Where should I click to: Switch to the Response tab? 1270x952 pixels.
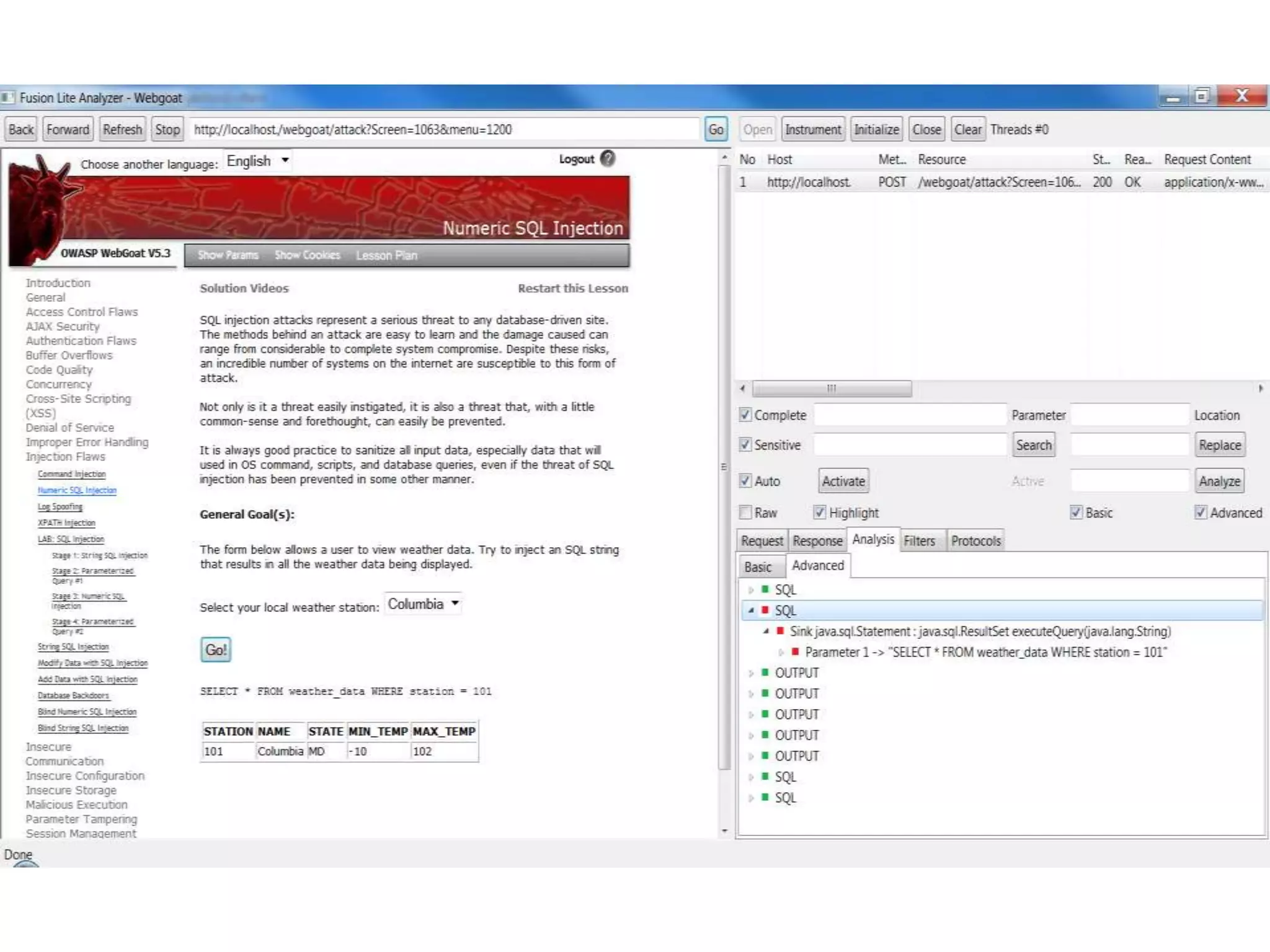pos(817,540)
